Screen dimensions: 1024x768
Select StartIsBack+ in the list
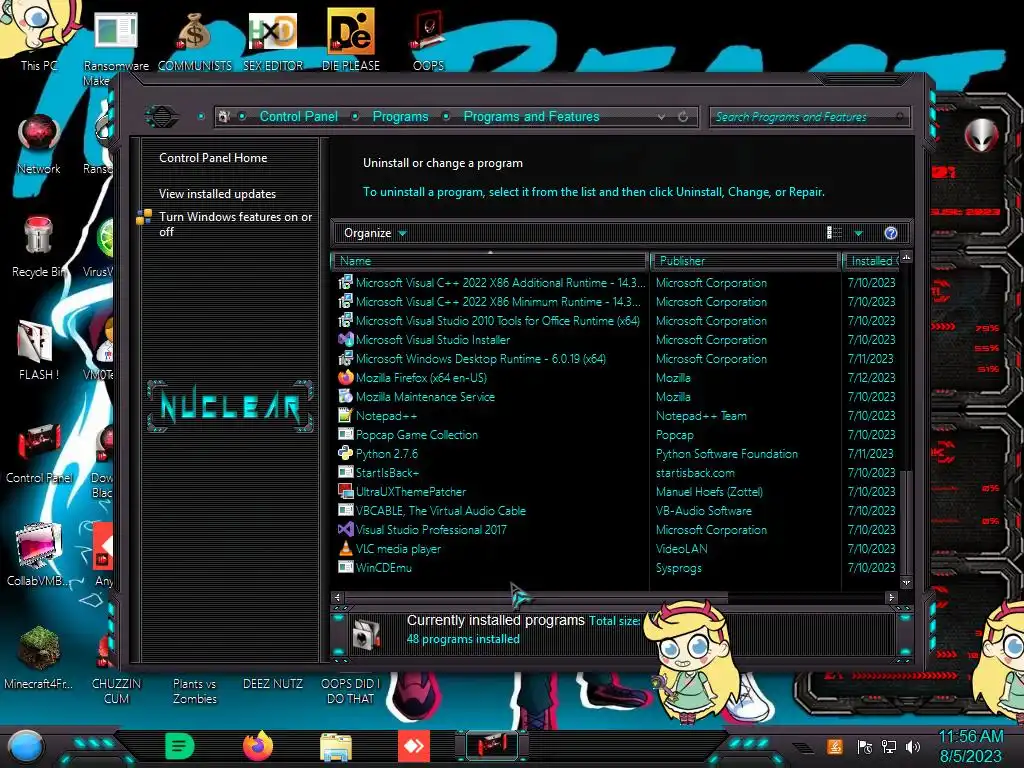[x=617, y=472]
